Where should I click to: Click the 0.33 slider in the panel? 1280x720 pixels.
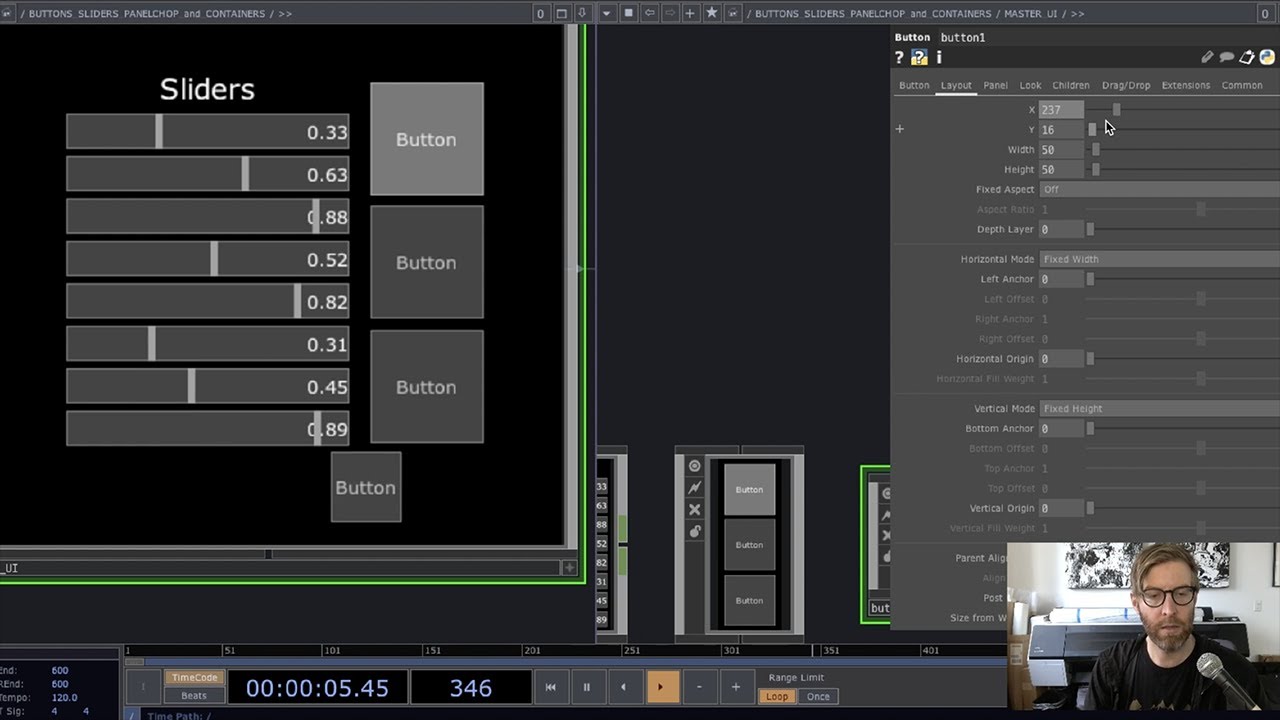coord(208,132)
